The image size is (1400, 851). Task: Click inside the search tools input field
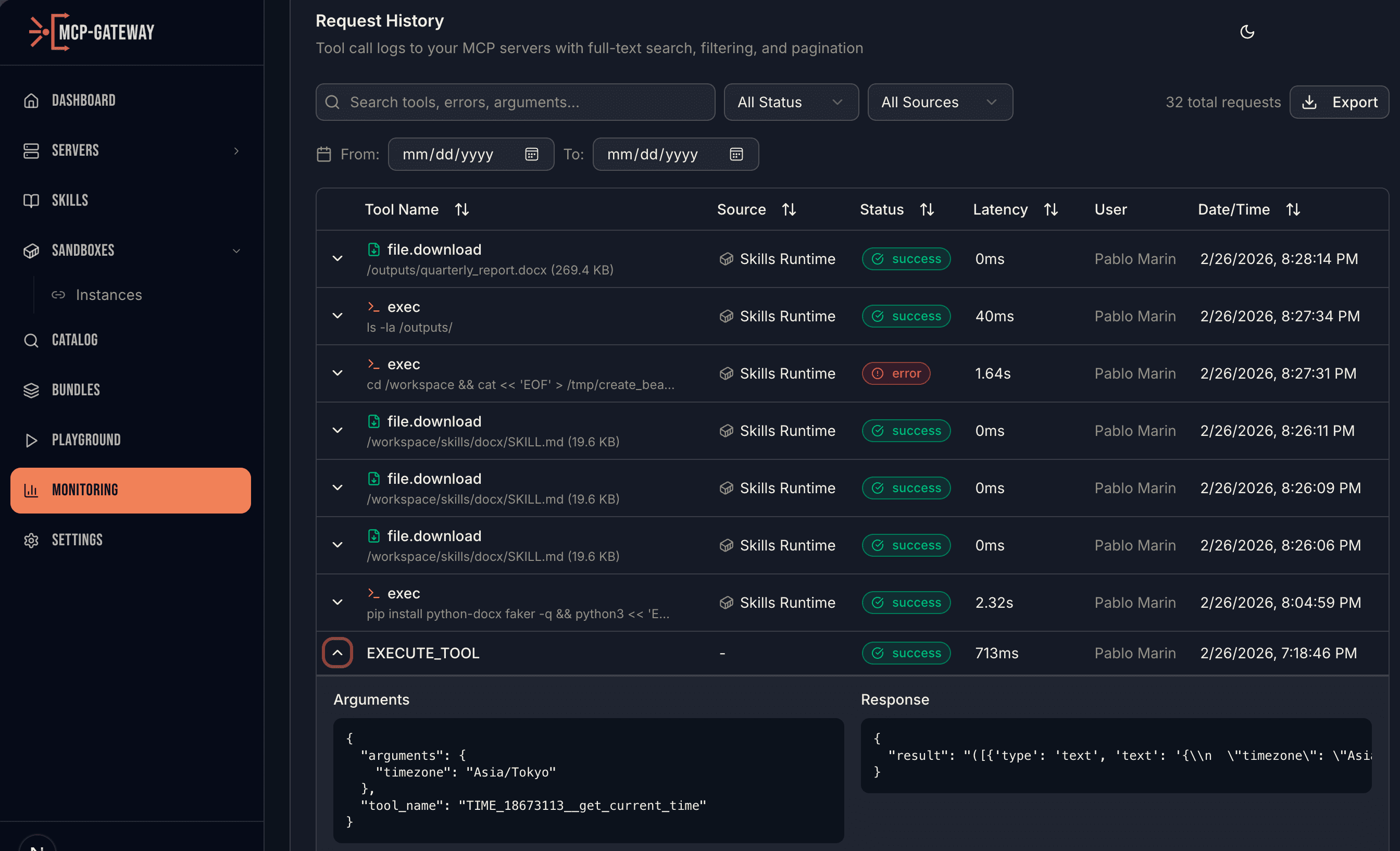point(511,102)
